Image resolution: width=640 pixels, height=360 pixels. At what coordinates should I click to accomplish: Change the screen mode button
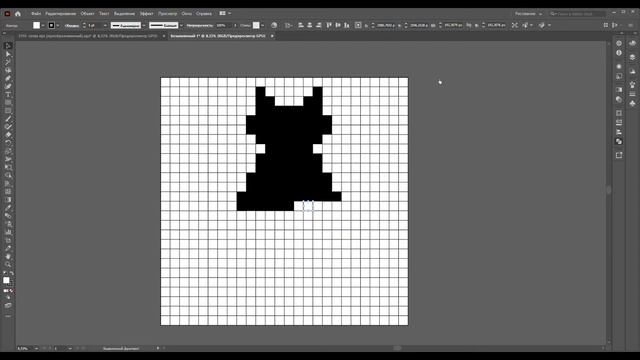click(x=8, y=305)
